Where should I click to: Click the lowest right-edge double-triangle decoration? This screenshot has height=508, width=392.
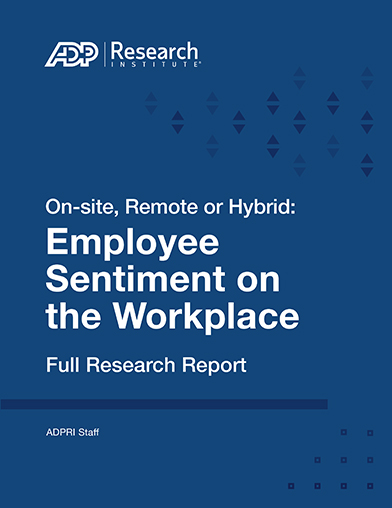coord(367,165)
